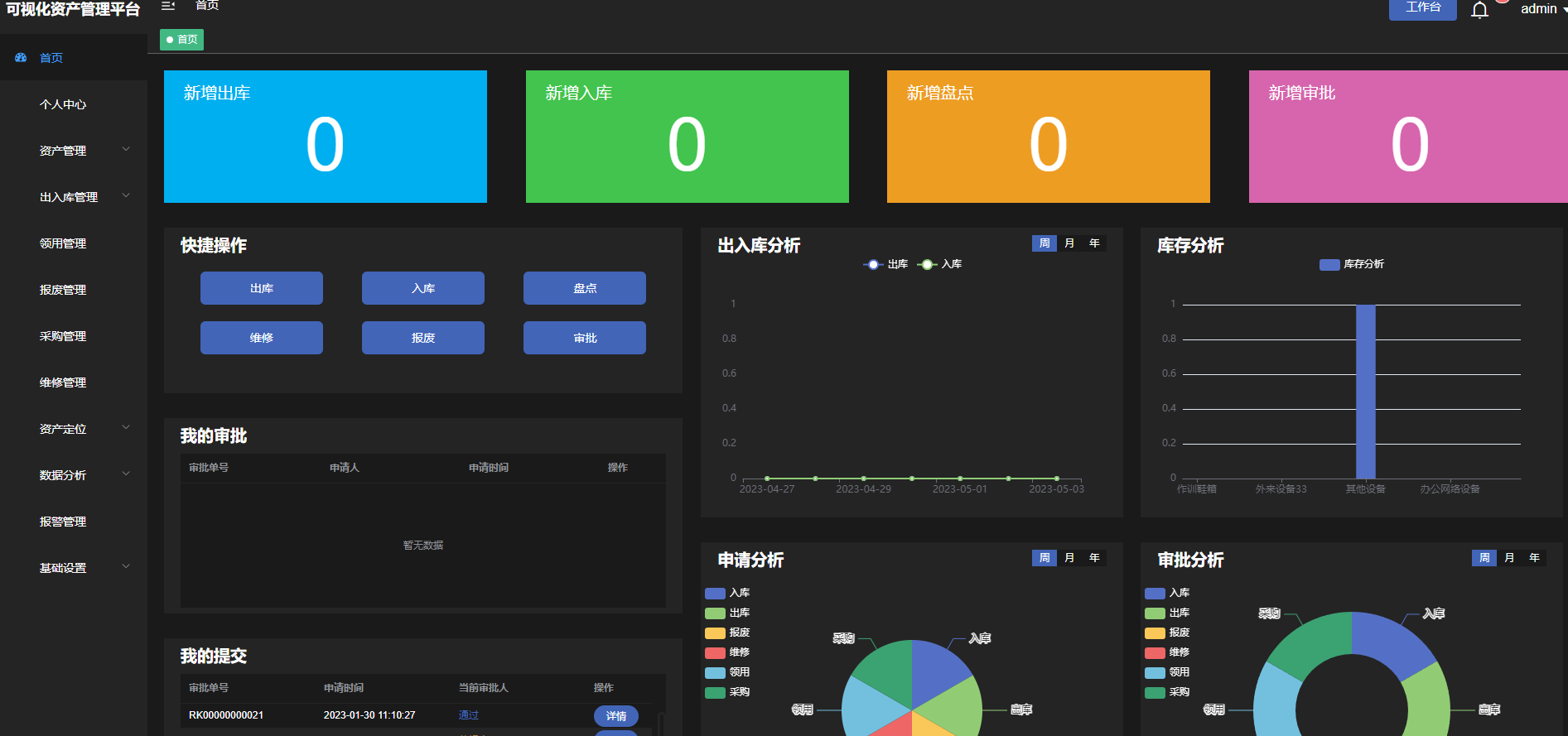Viewport: 1568px width, 736px height.
Task: Open 采购管理 in sidebar
Action: pyautogui.click(x=74, y=336)
